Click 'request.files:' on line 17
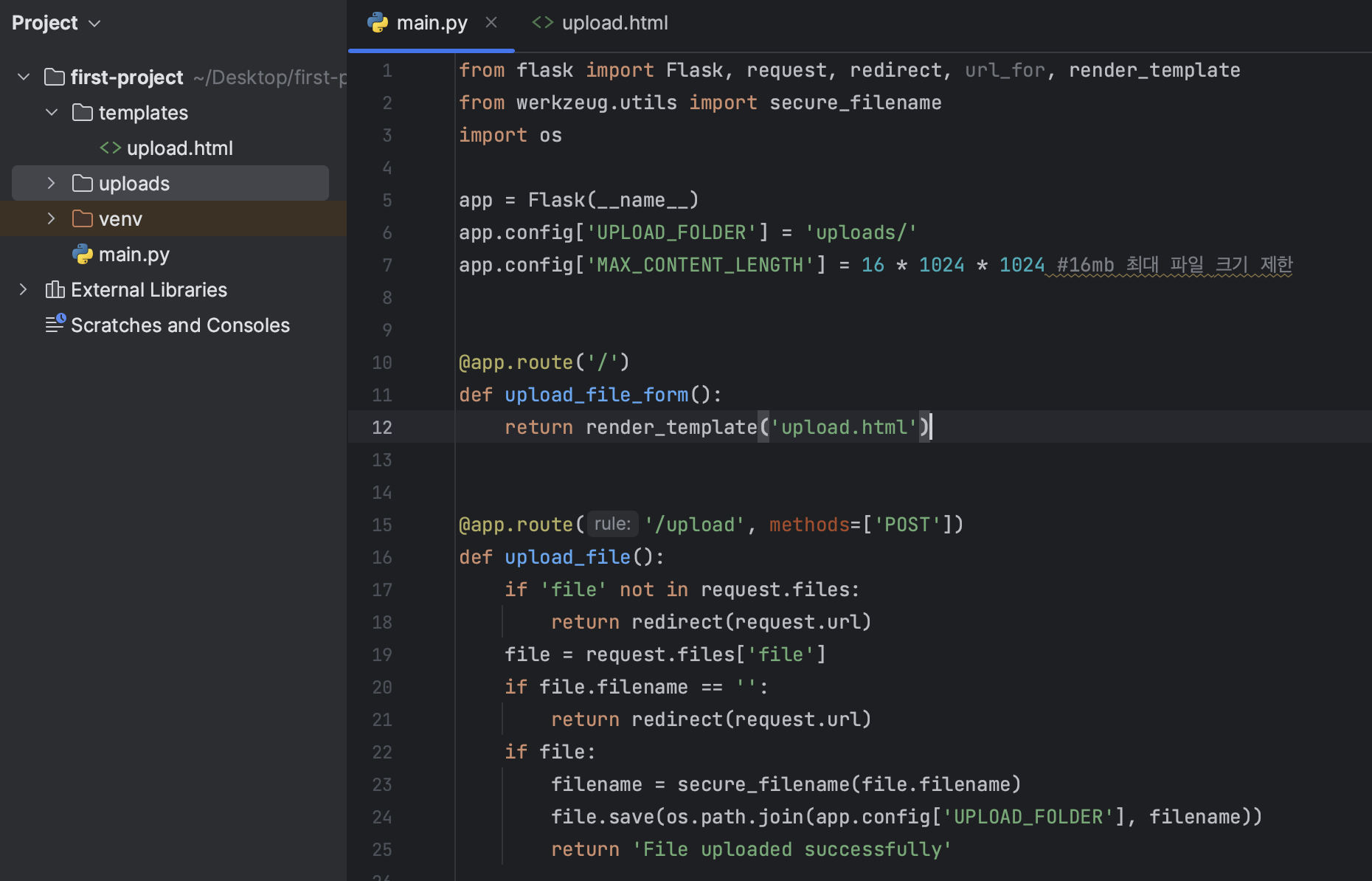Viewport: 1372px width, 881px height. pos(780,590)
